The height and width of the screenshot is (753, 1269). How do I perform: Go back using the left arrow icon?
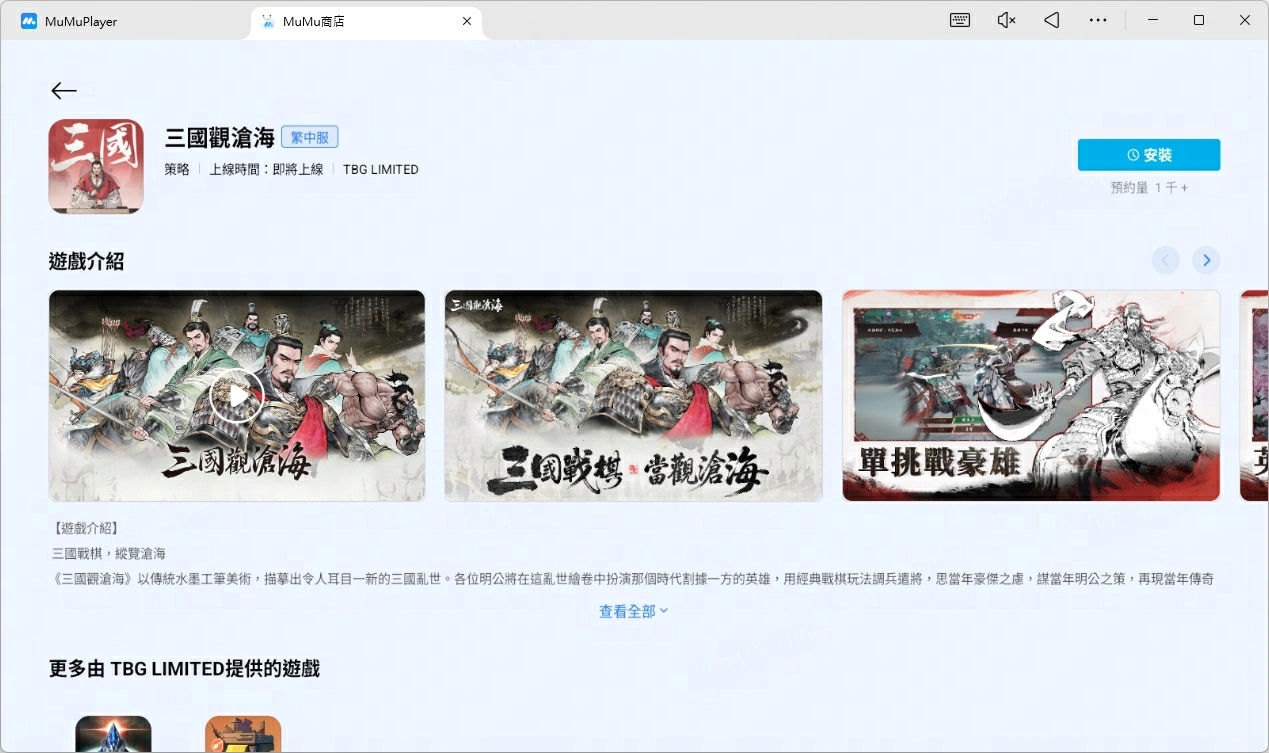click(64, 91)
